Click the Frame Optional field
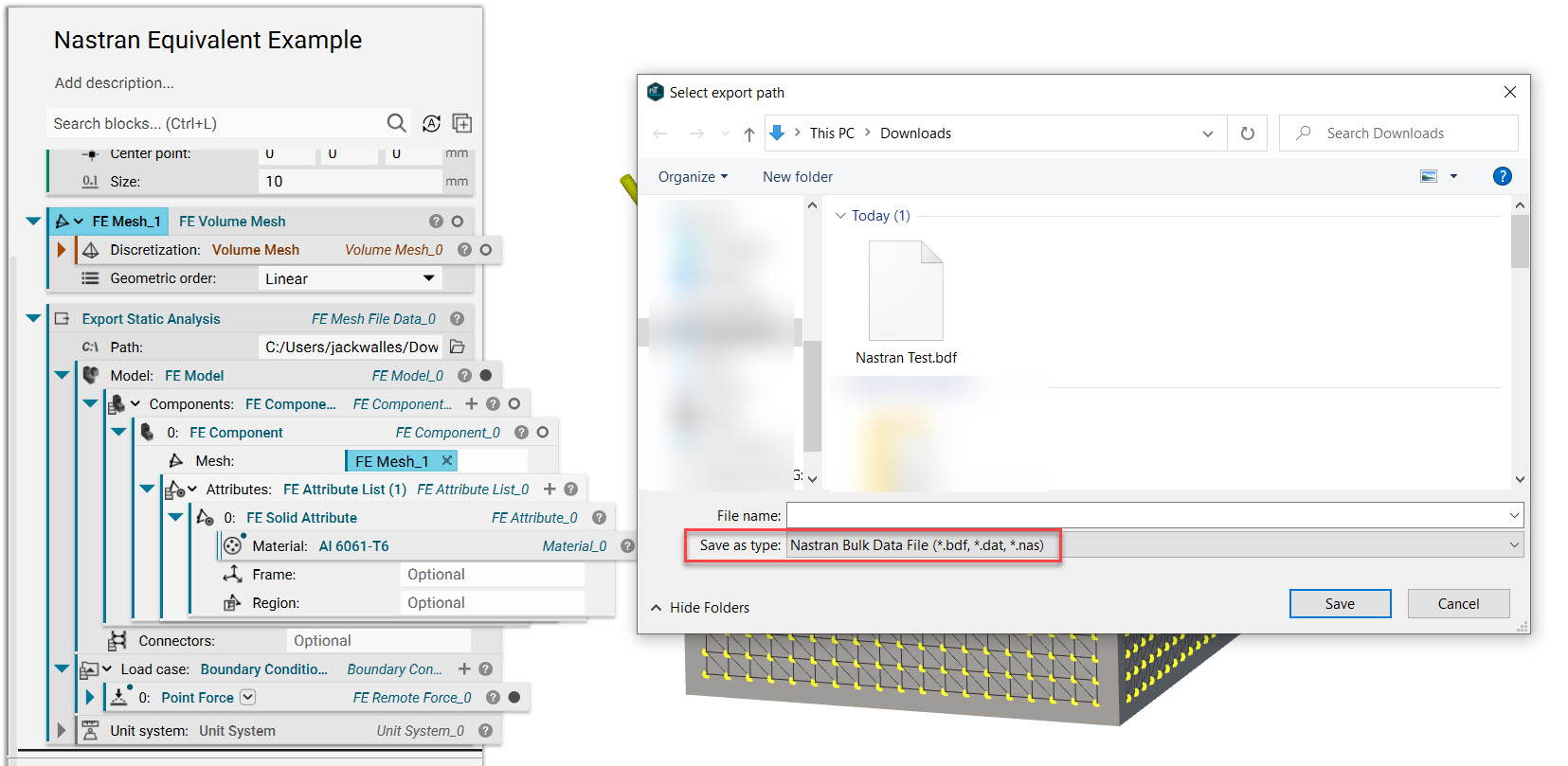 [x=492, y=575]
